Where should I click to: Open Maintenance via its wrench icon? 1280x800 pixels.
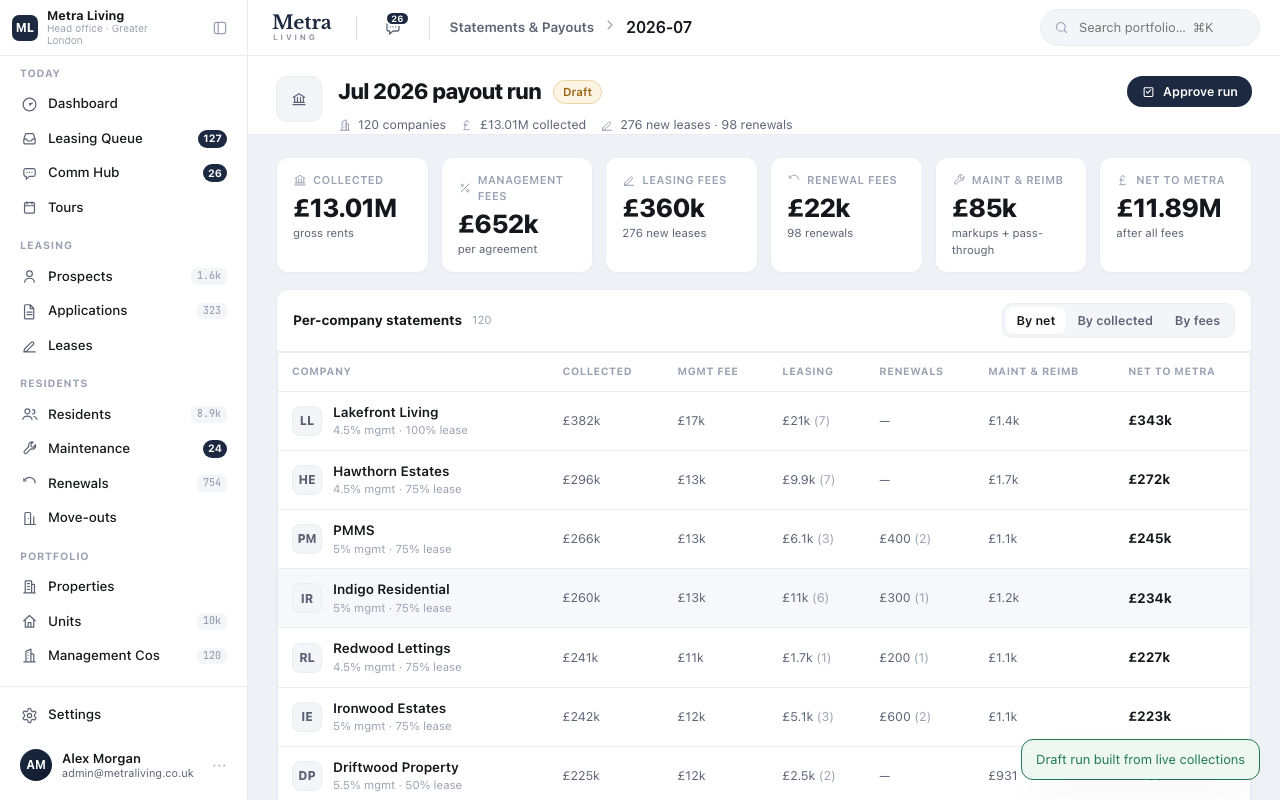coord(30,449)
